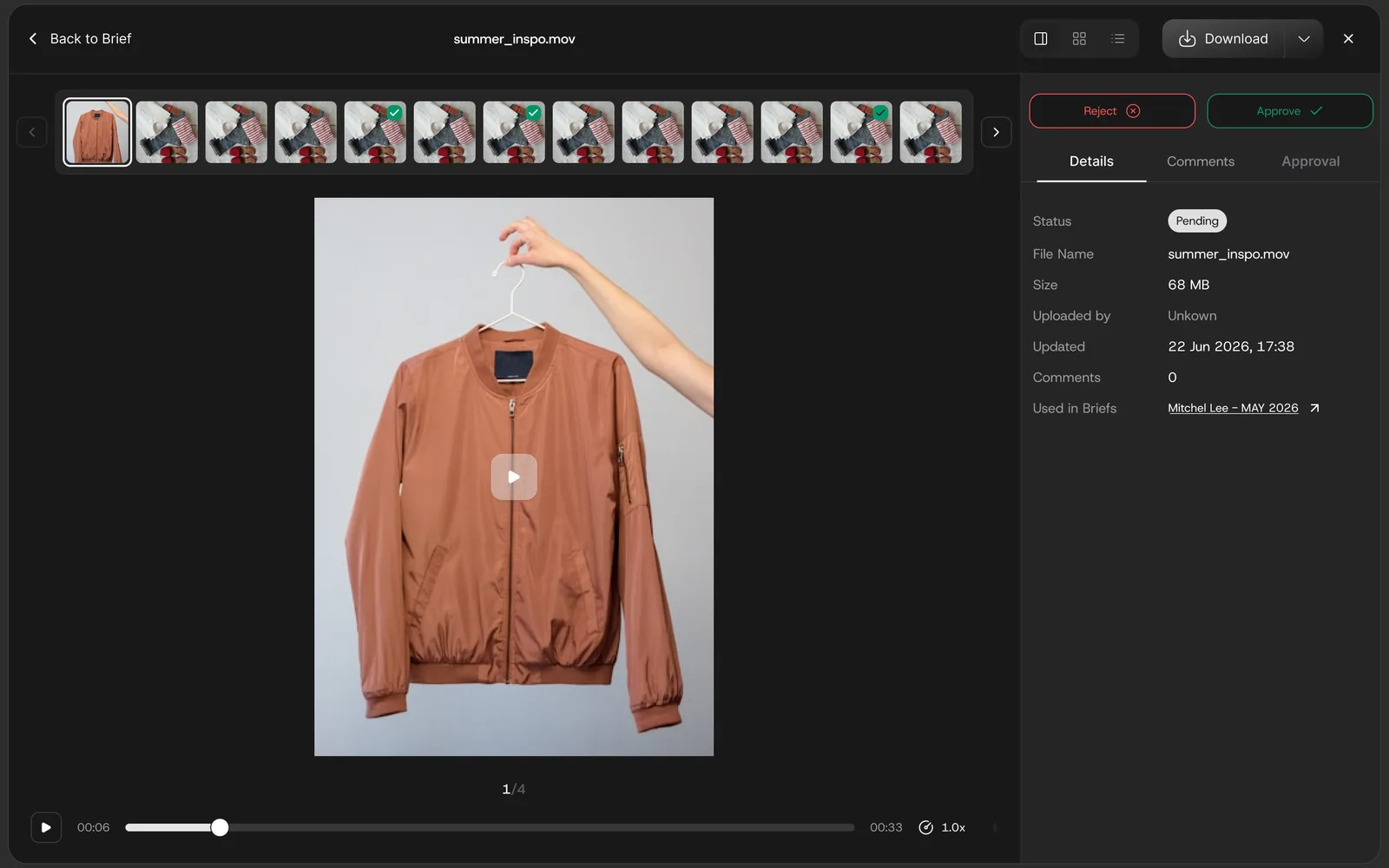Reject this asset
Screen dimensions: 1389x868
pos(1112,111)
